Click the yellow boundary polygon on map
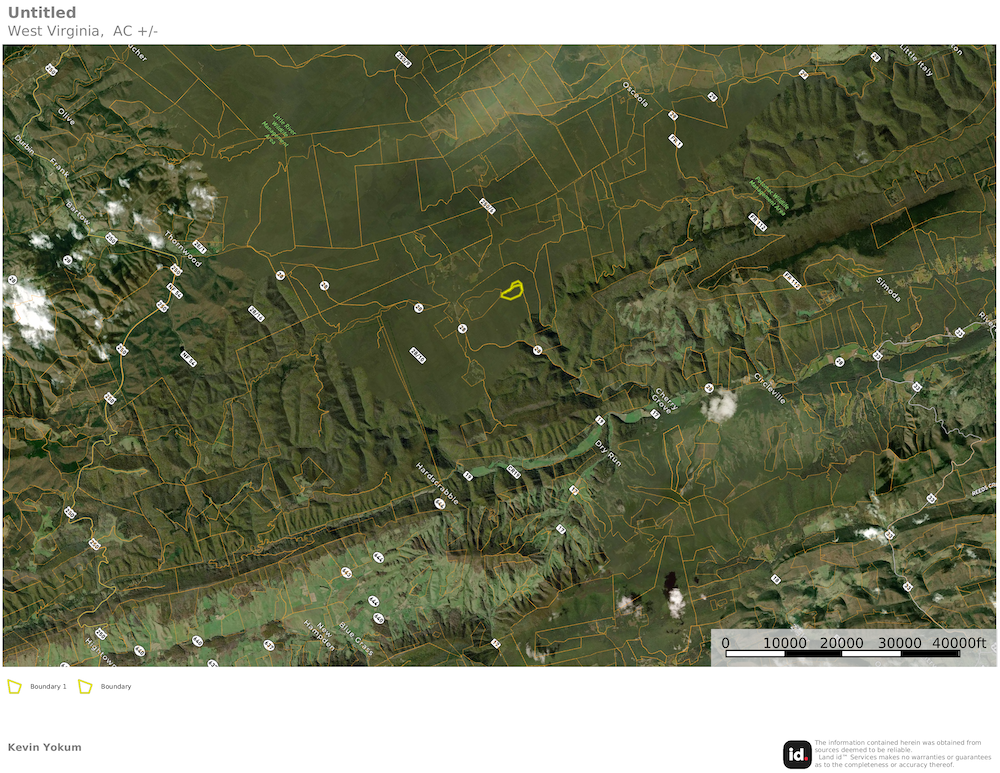This screenshot has width=1000, height=773. [x=511, y=291]
